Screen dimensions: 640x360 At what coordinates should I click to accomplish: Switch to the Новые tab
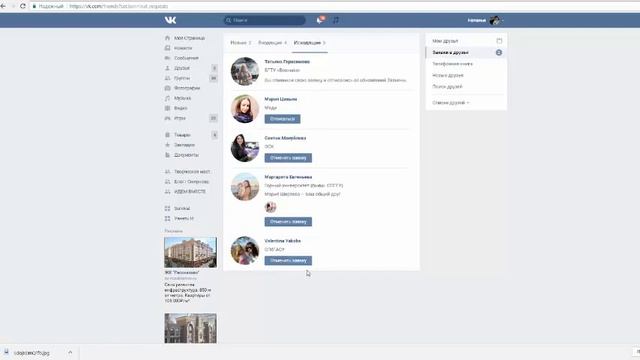pos(240,43)
